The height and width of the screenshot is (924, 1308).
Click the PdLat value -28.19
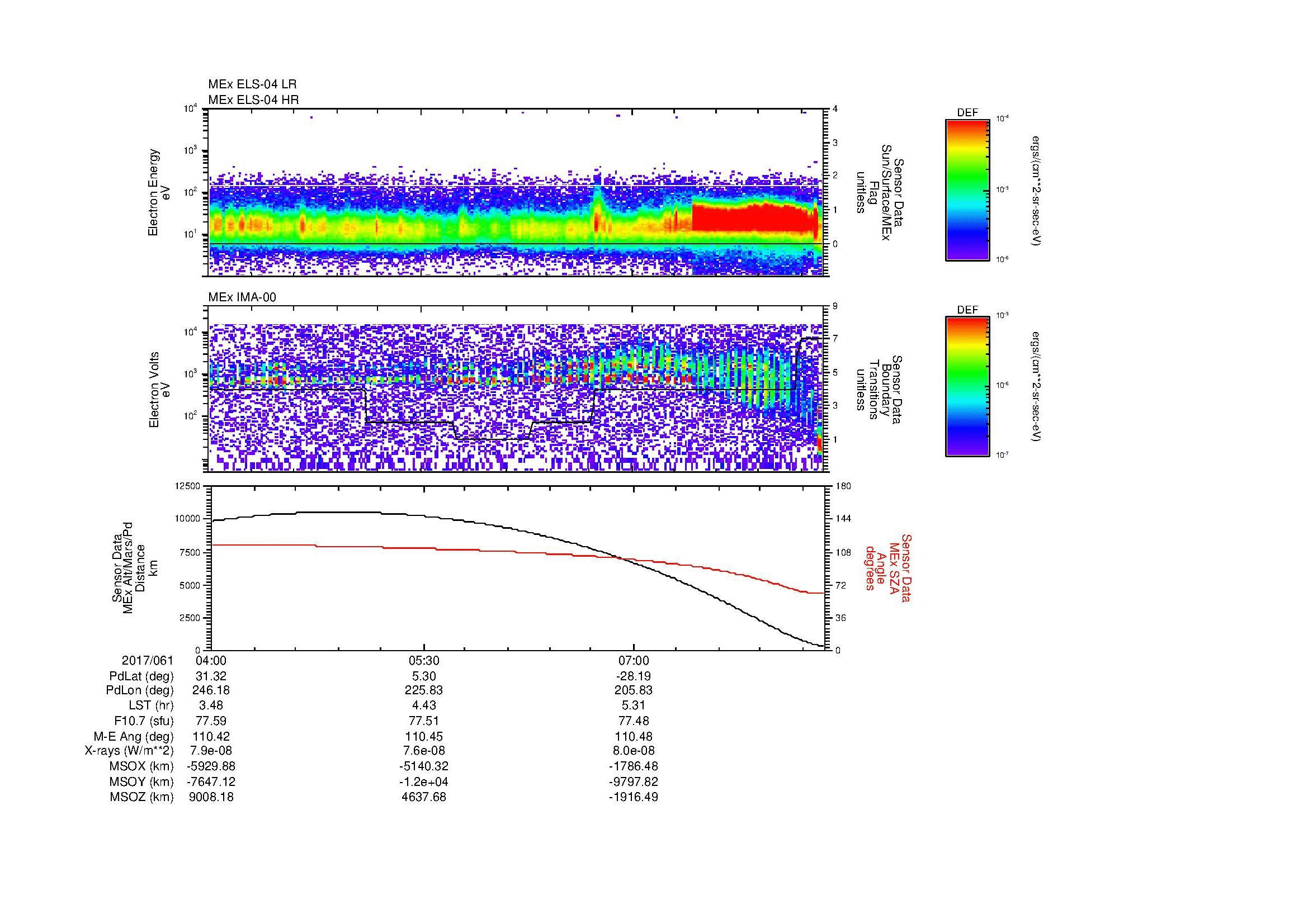pos(634,676)
